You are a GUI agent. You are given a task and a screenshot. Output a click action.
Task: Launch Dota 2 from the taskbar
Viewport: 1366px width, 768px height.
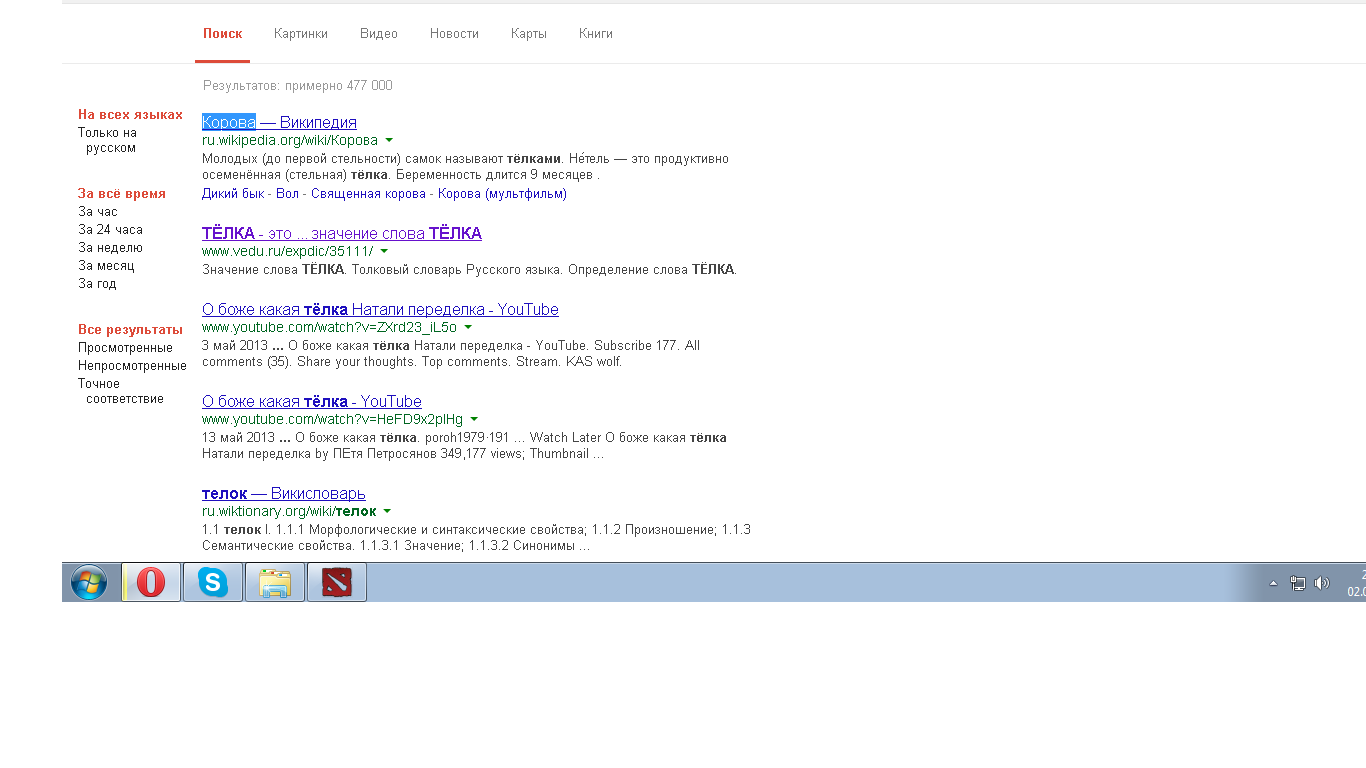pyautogui.click(x=337, y=582)
